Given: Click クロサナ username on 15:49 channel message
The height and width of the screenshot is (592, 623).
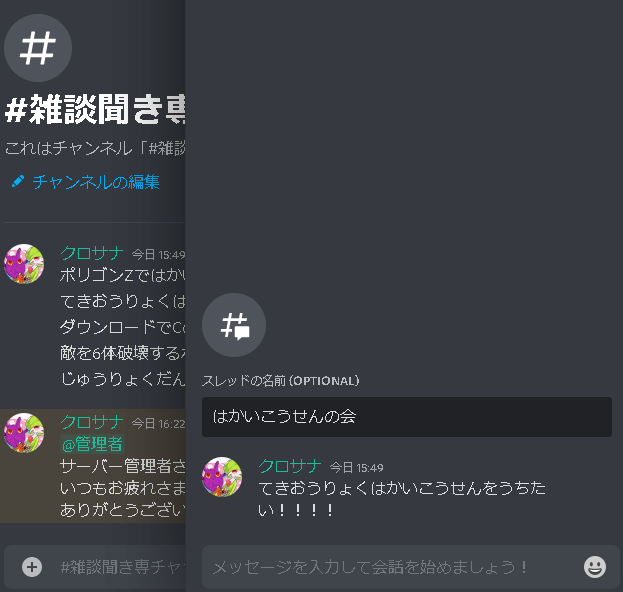Looking at the screenshot, I should 92,253.
